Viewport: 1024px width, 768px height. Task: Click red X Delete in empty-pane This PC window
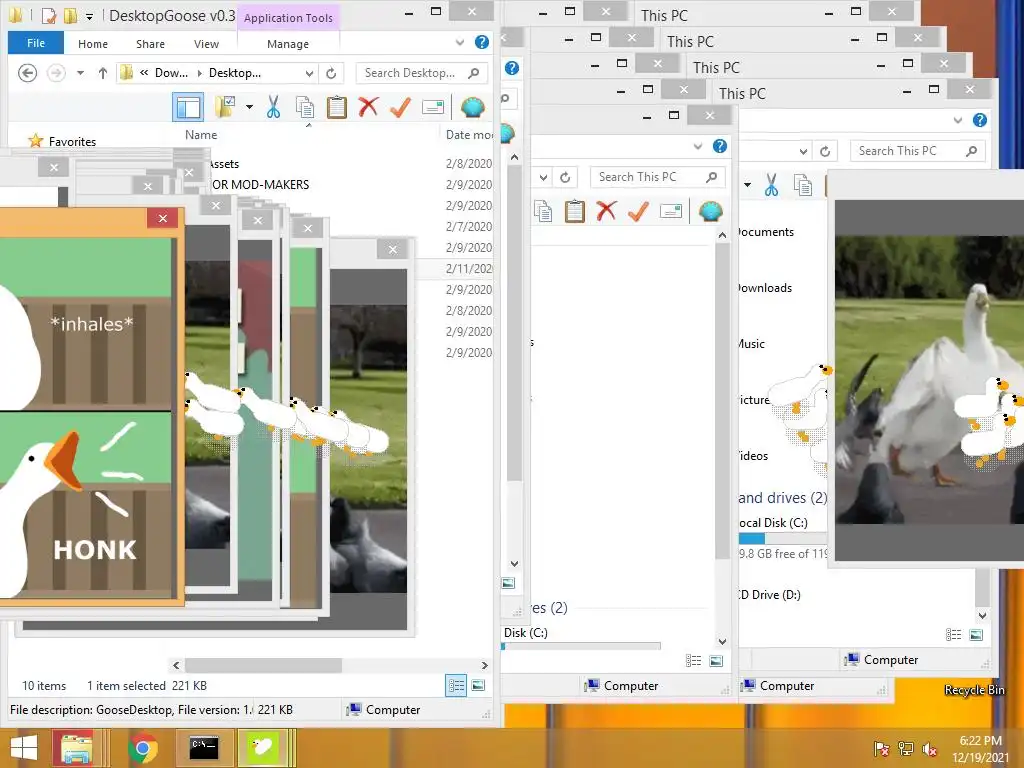tap(607, 211)
